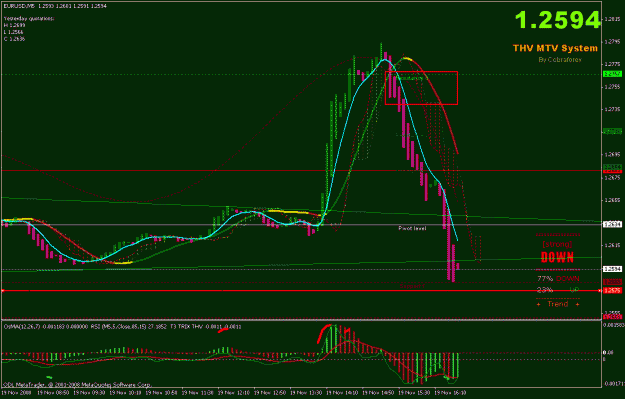Click the white 1.2594 current price tag

tap(612, 269)
